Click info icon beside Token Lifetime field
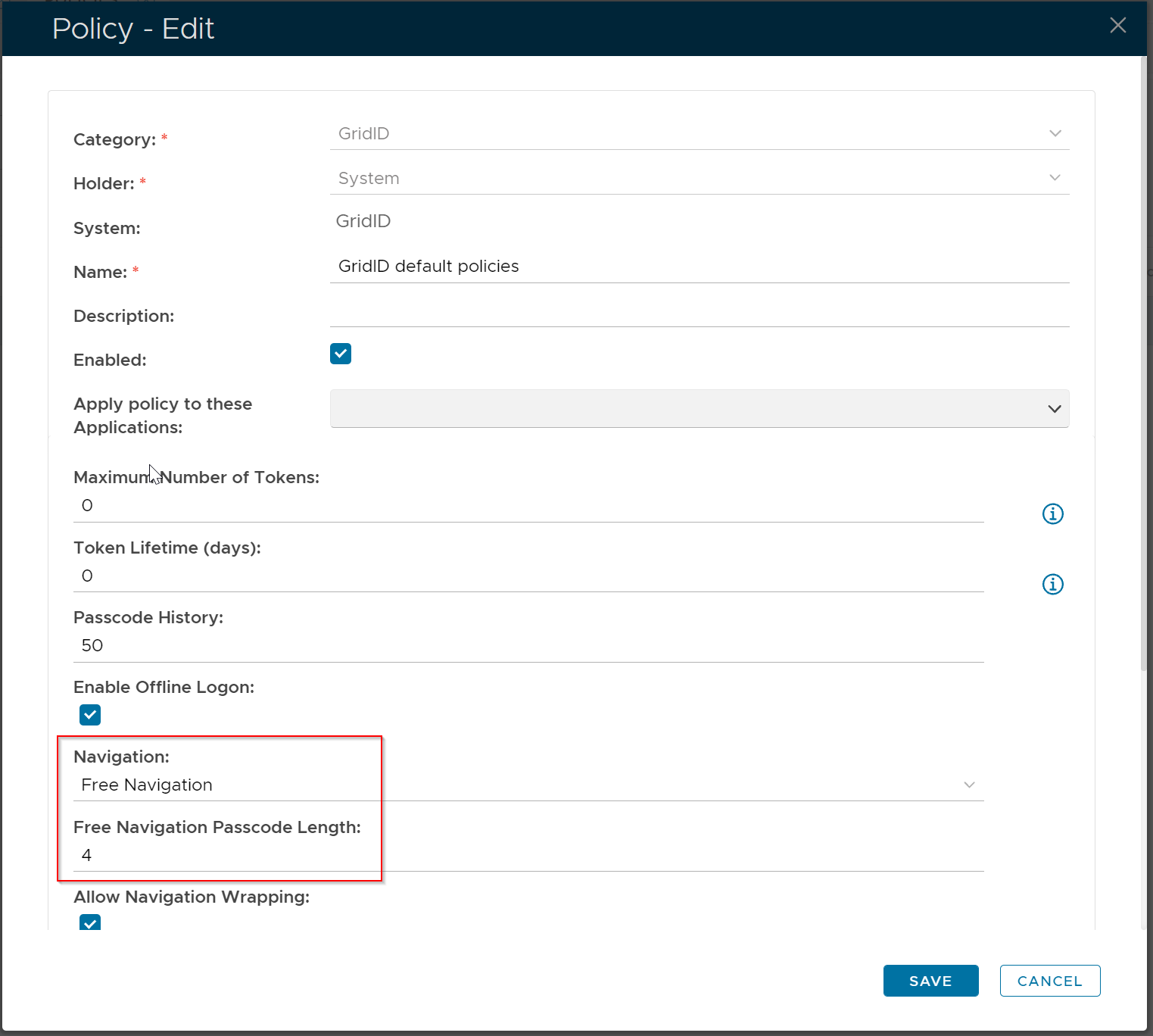1153x1036 pixels. tap(1052, 584)
